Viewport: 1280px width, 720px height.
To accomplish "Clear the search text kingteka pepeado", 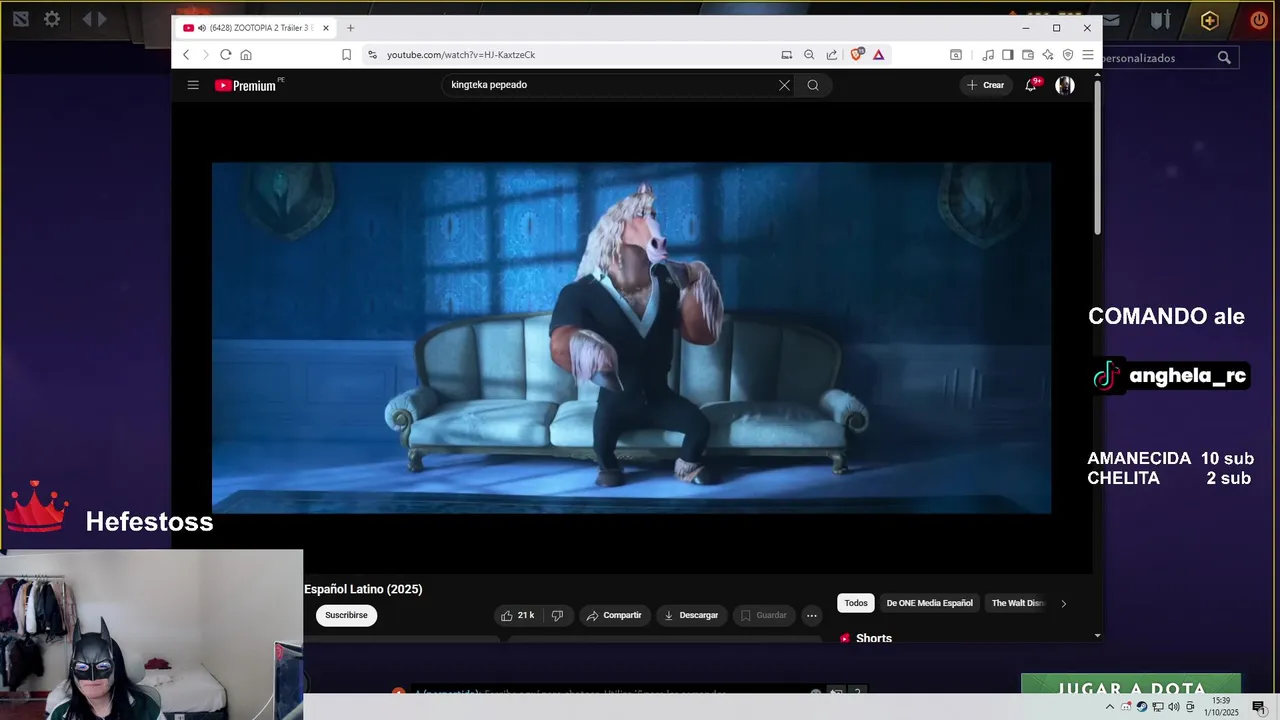I will [784, 85].
